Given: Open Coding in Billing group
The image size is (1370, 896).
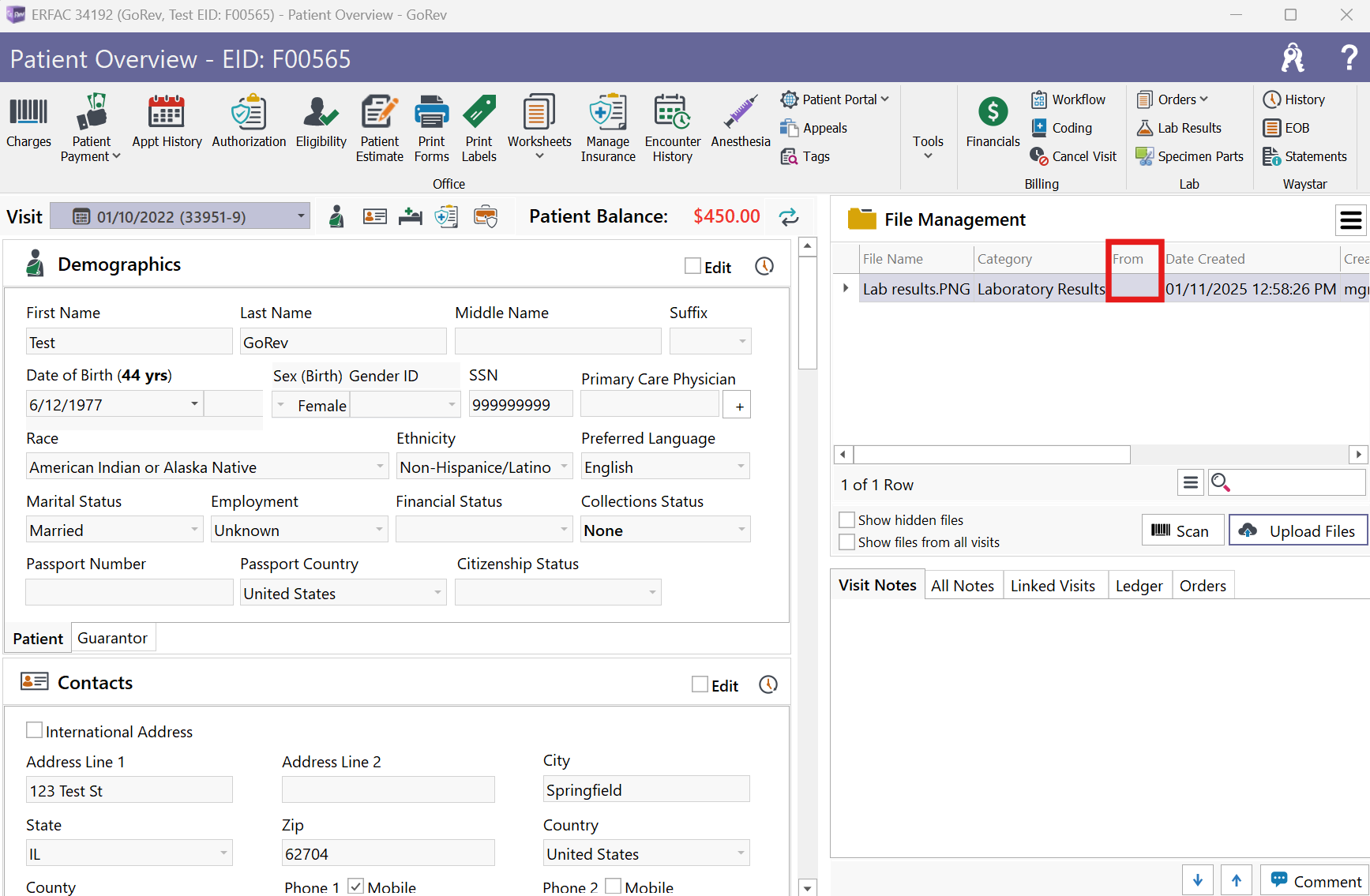Looking at the screenshot, I should click(x=1062, y=128).
